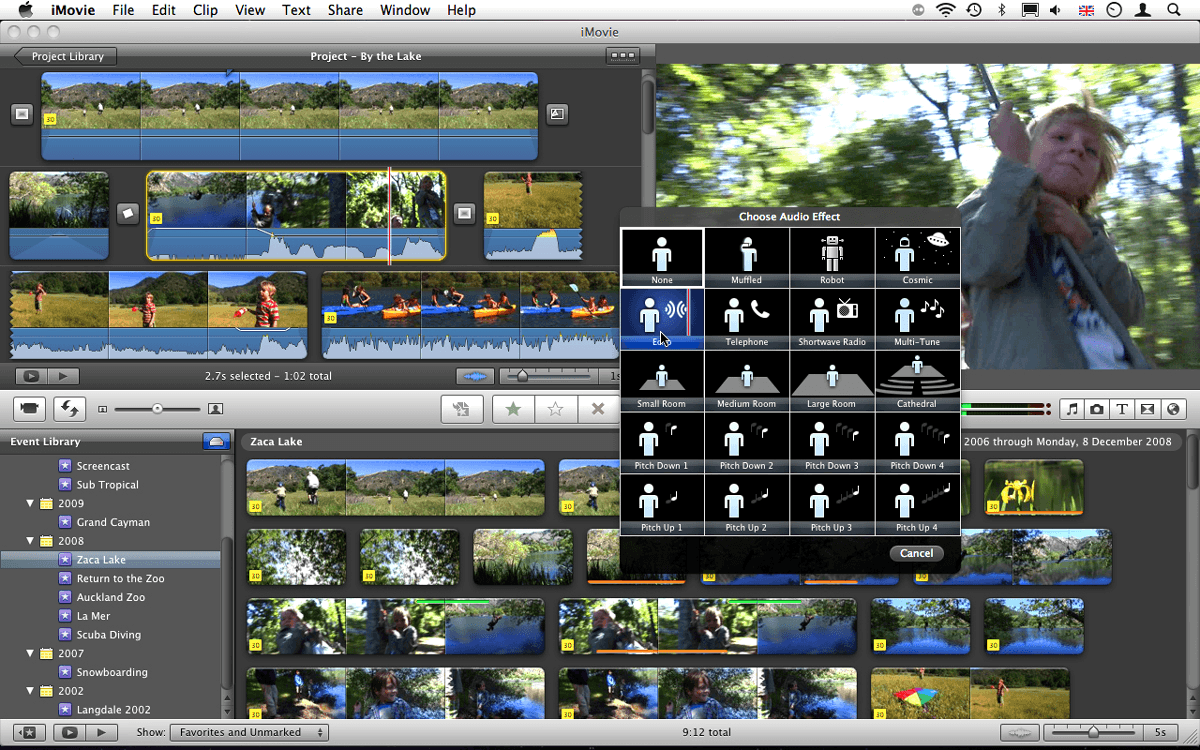Select the Robot audio effect

832,258
